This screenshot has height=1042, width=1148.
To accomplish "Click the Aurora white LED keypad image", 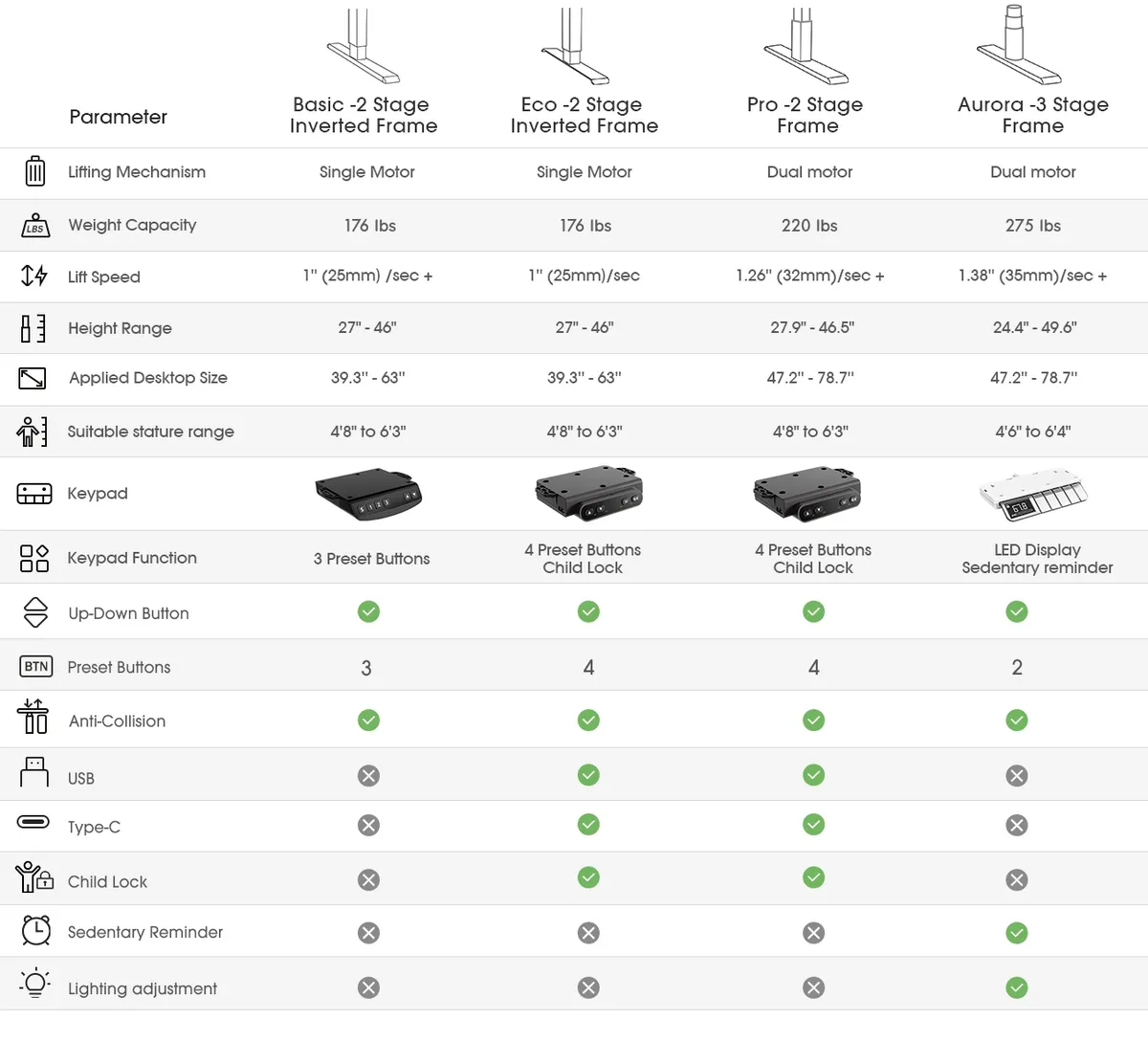I will (x=1033, y=494).
